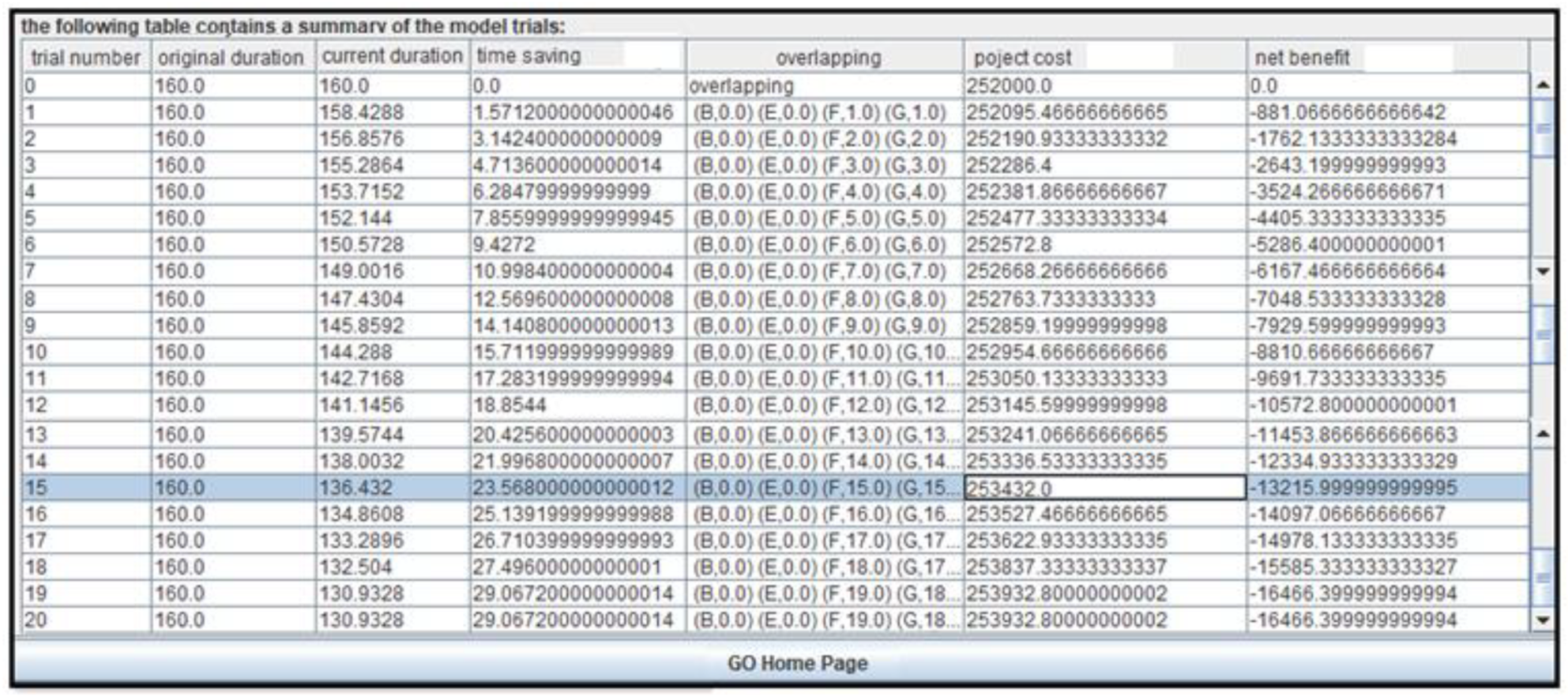Click net benefit cell of trial 9
1568x697 pixels.
(1388, 326)
